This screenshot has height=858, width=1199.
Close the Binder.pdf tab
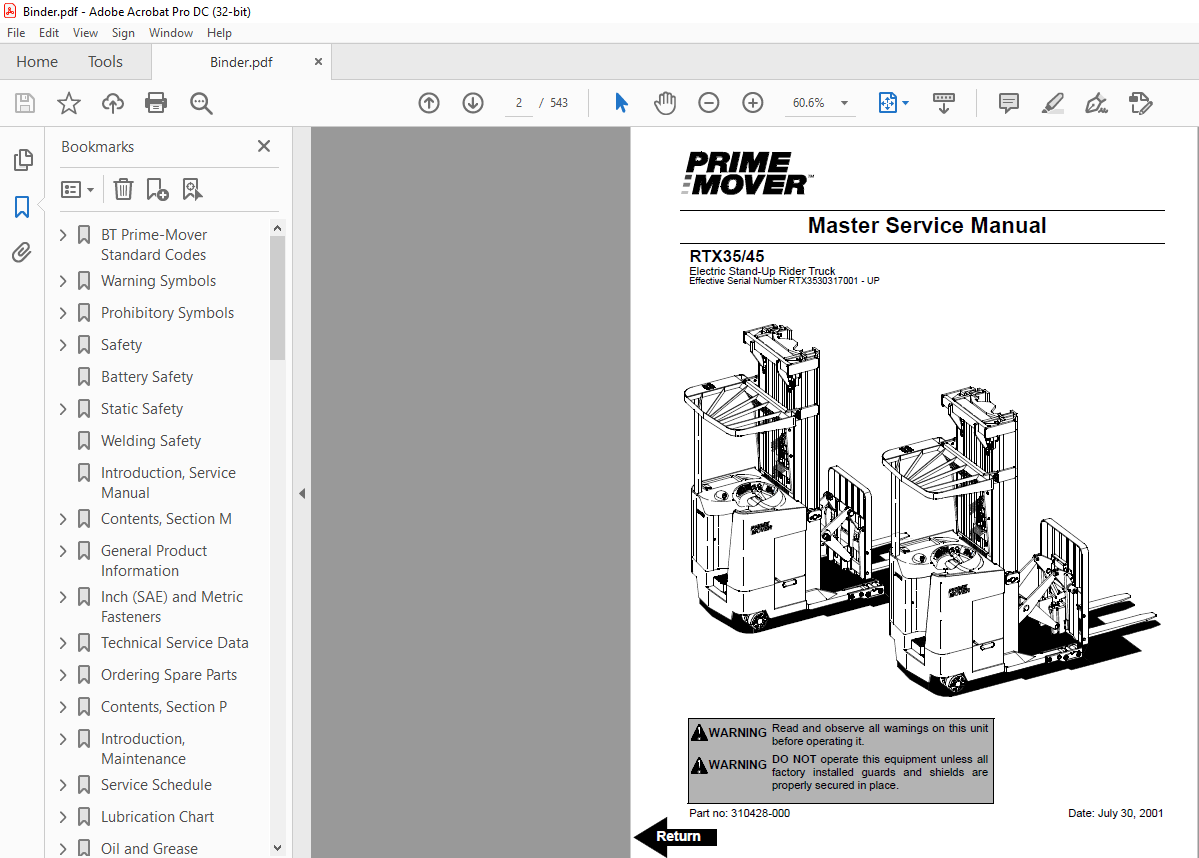click(x=318, y=62)
